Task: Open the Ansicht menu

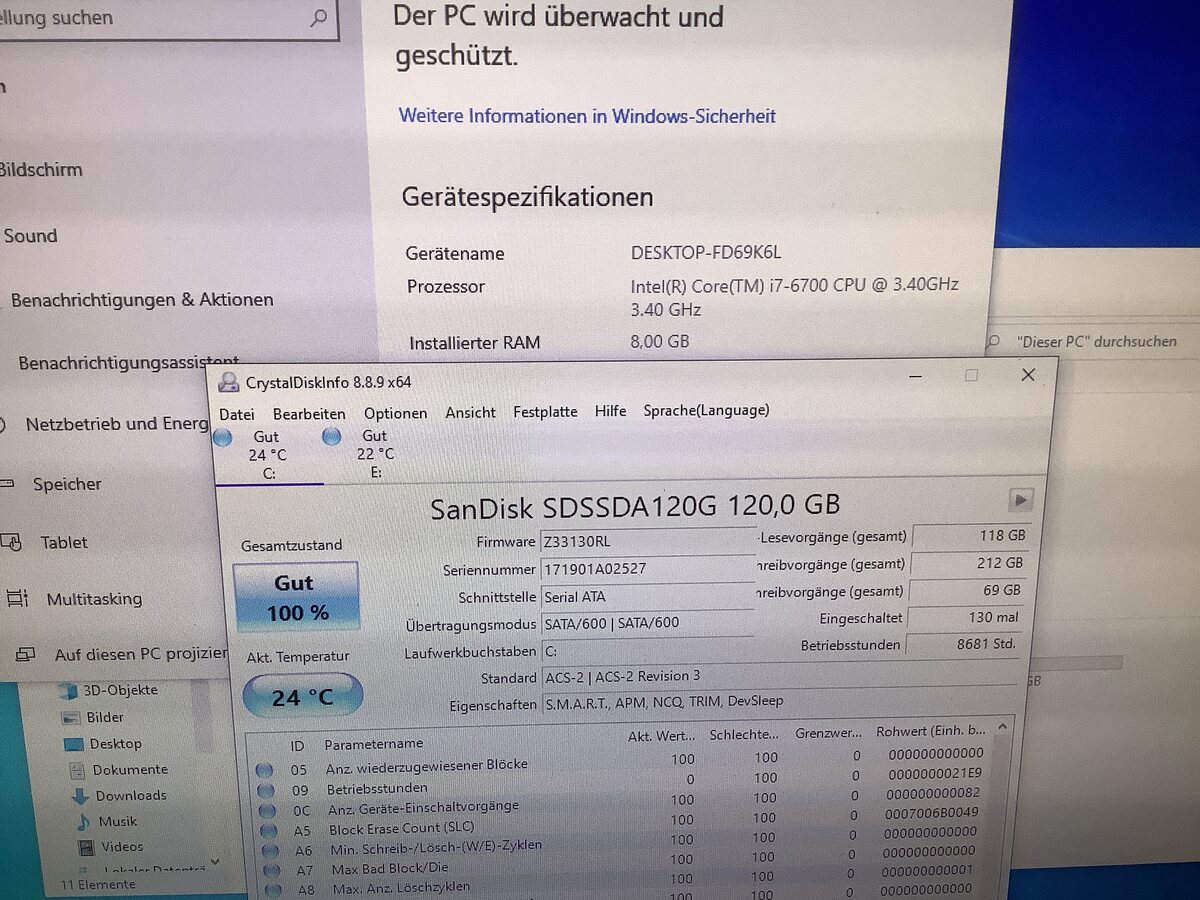Action: pos(470,412)
